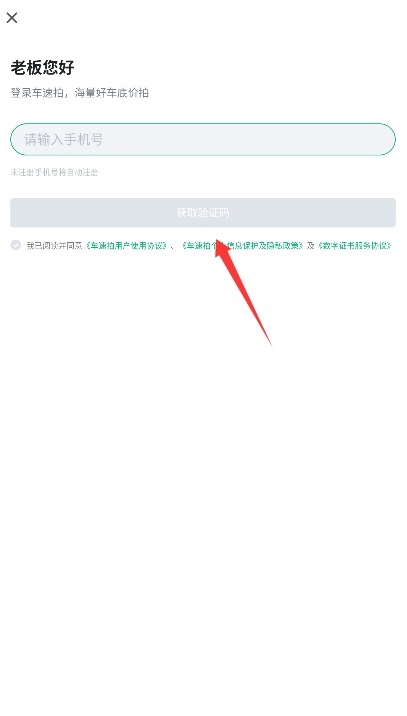Screen dimensions: 407x716
Task: Click the 未注册手机号将自动注册 hint text
Action: [x=54, y=172]
